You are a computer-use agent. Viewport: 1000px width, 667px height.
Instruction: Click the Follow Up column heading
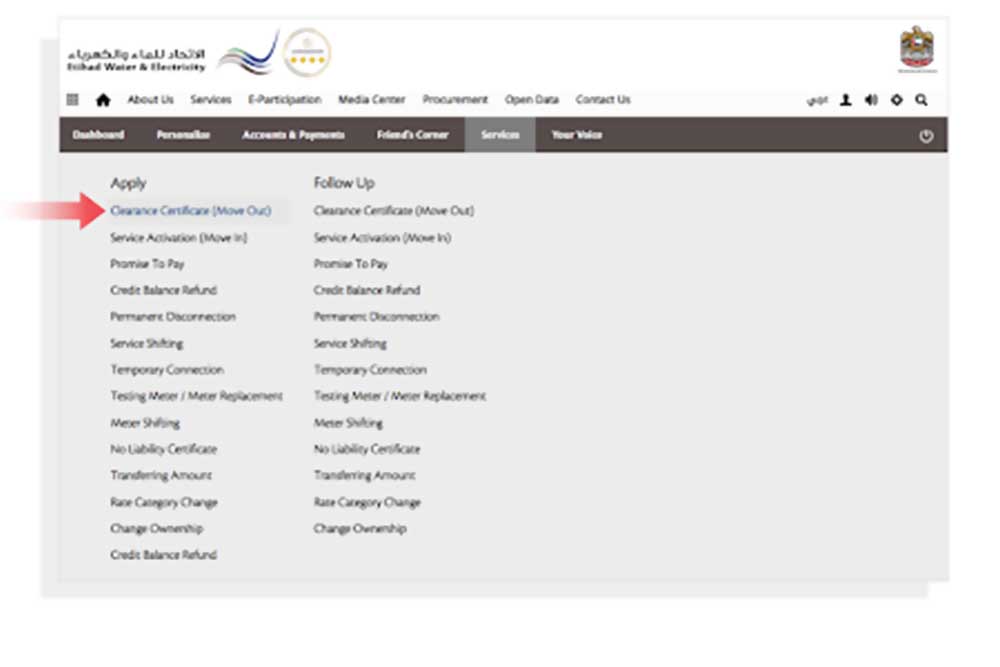344,183
